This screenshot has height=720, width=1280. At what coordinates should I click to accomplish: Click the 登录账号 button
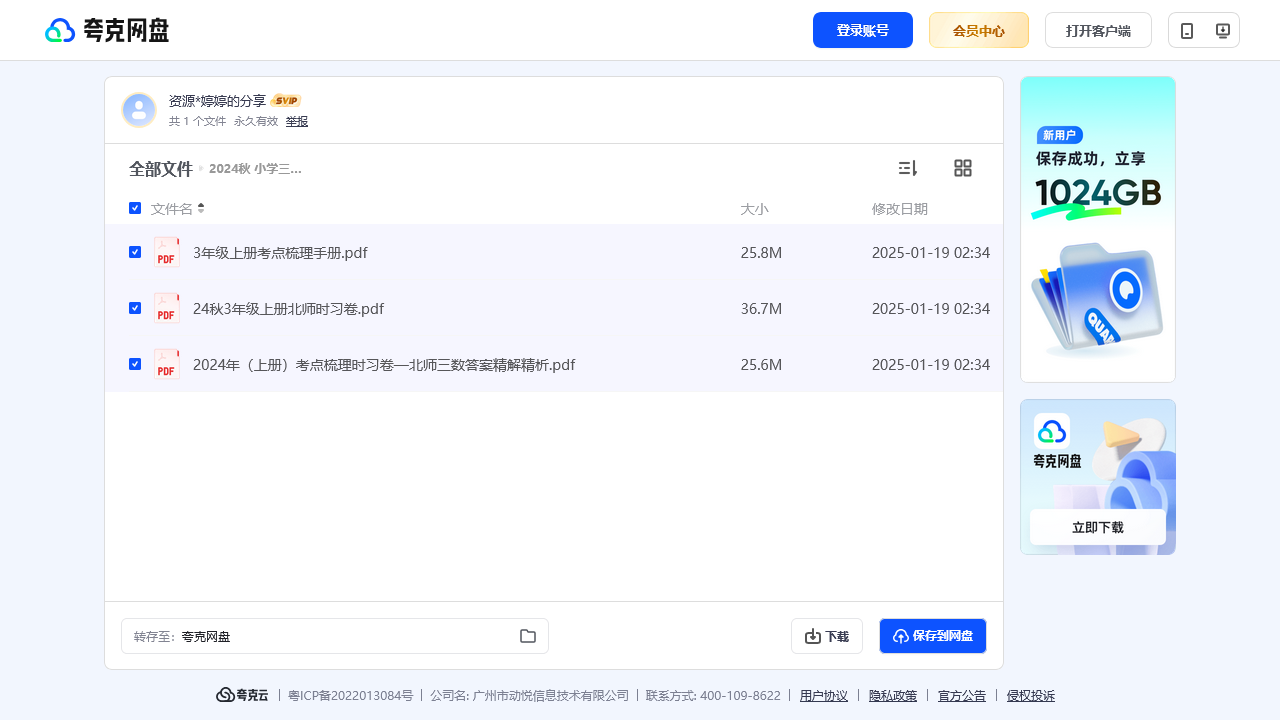pyautogui.click(x=863, y=30)
